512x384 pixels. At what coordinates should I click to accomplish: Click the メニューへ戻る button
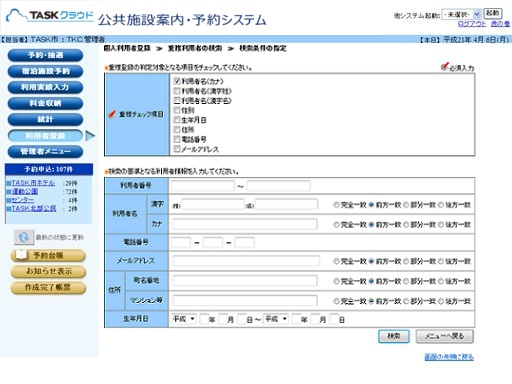click(x=444, y=336)
